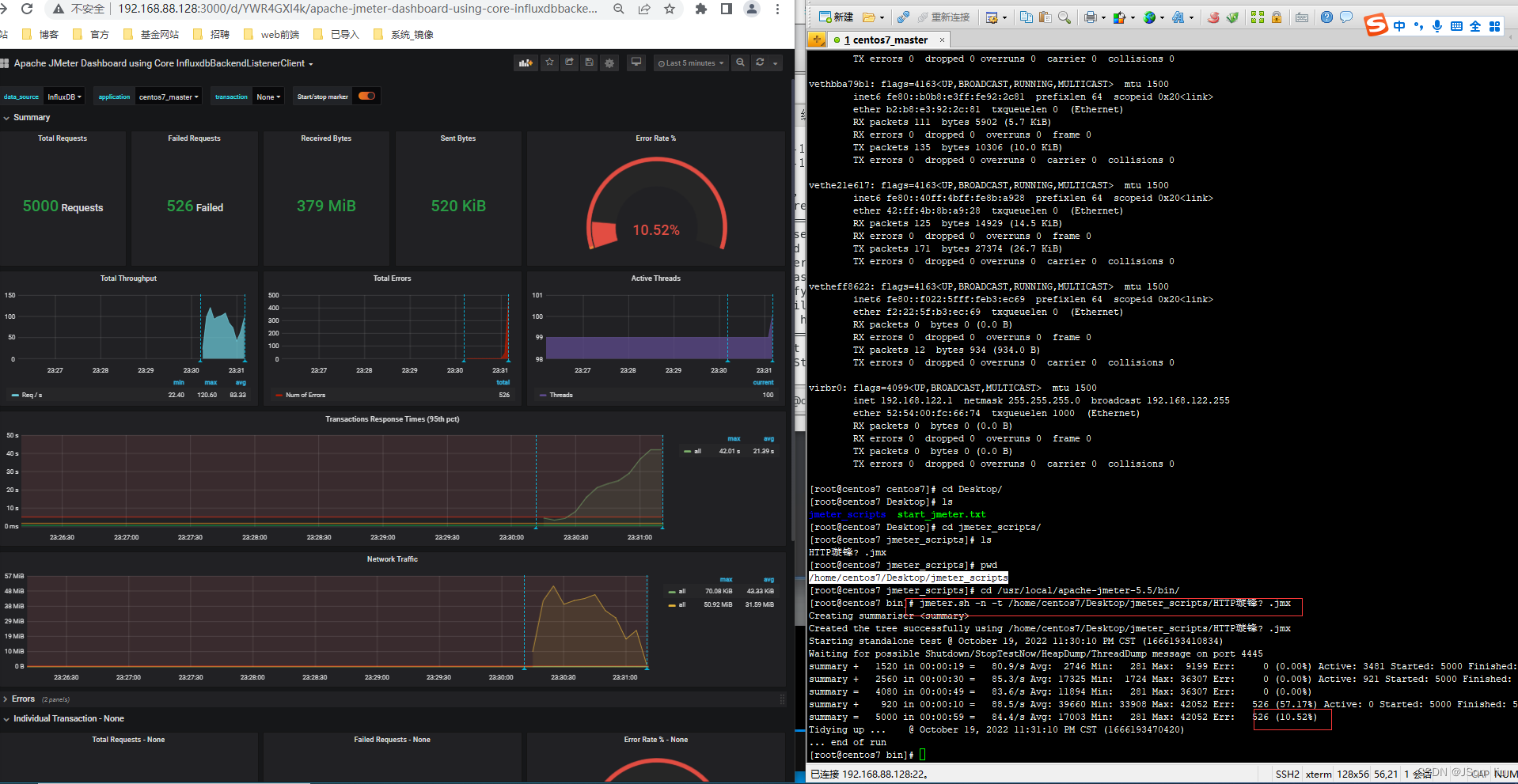The width and height of the screenshot is (1518, 784).
Task: Select the centos7_master session tab
Action: 886,40
